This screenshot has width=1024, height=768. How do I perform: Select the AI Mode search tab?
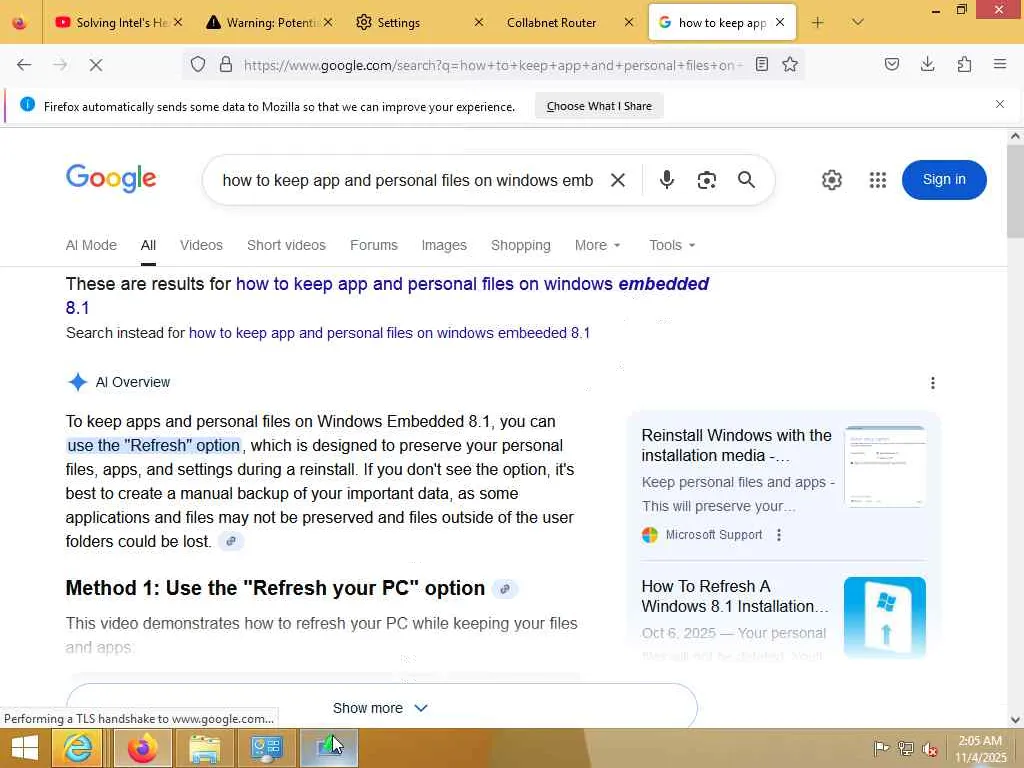click(91, 246)
